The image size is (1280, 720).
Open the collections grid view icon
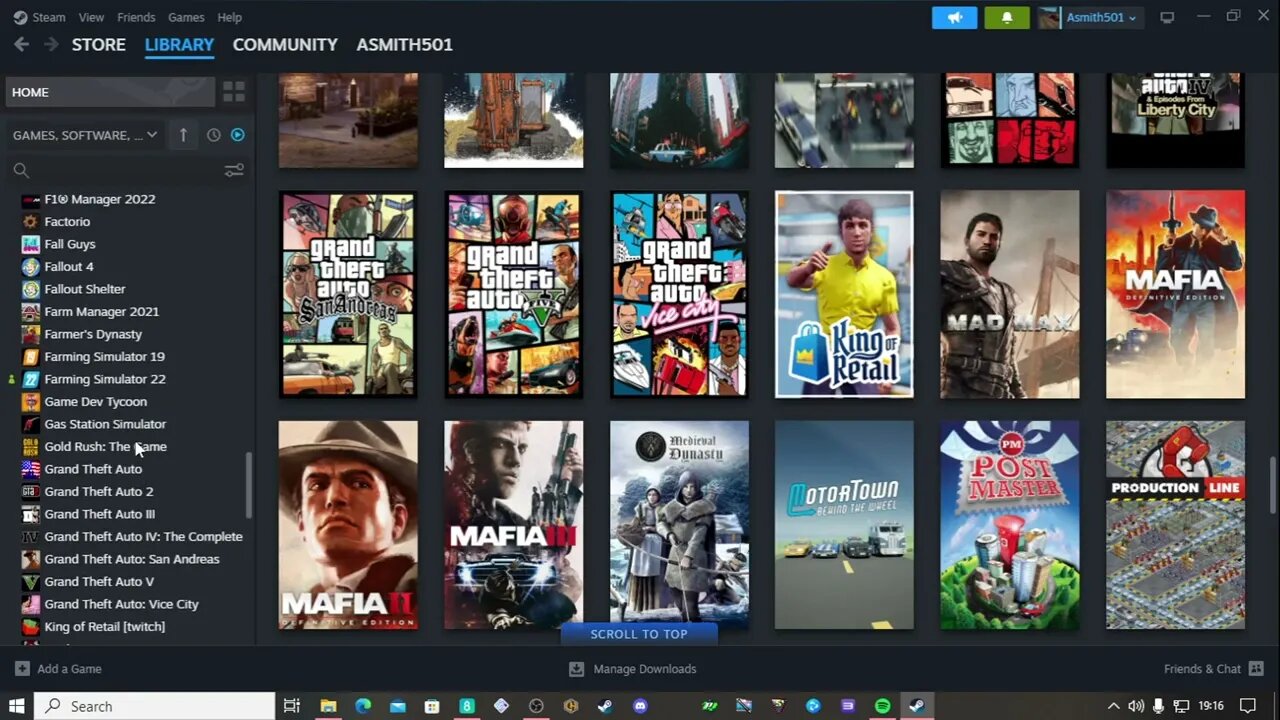click(x=234, y=92)
